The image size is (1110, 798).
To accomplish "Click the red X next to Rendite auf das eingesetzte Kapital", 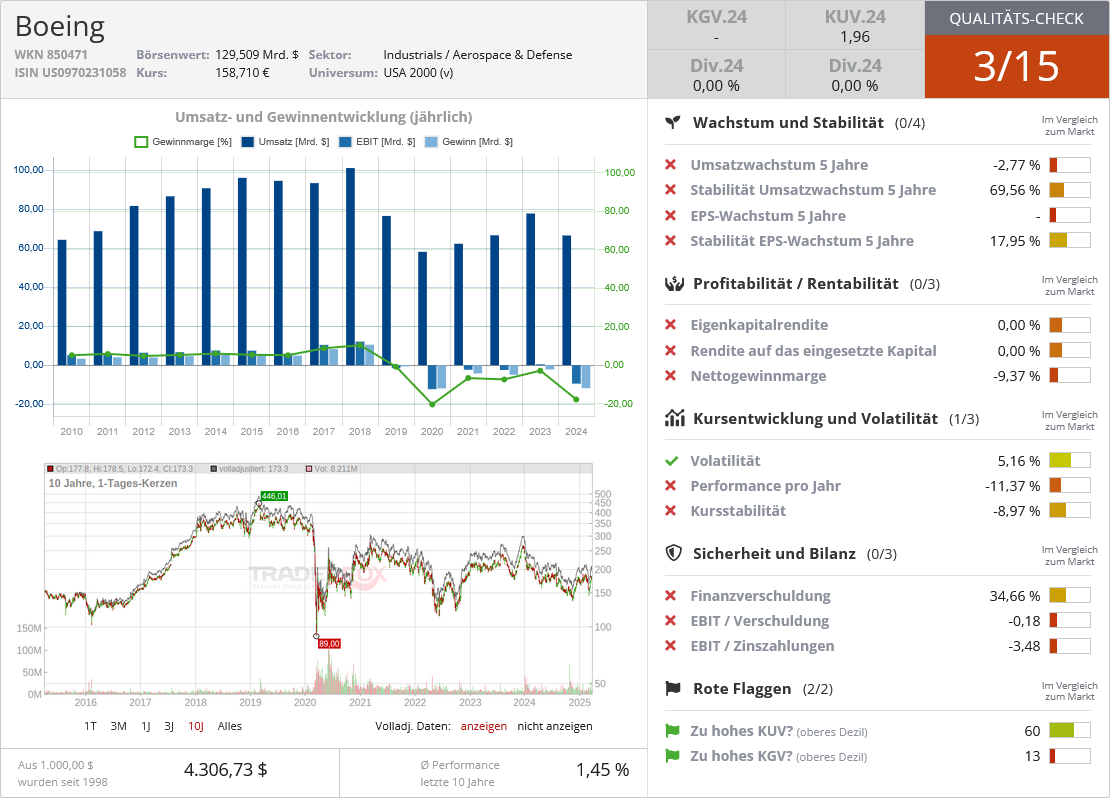I will point(670,350).
